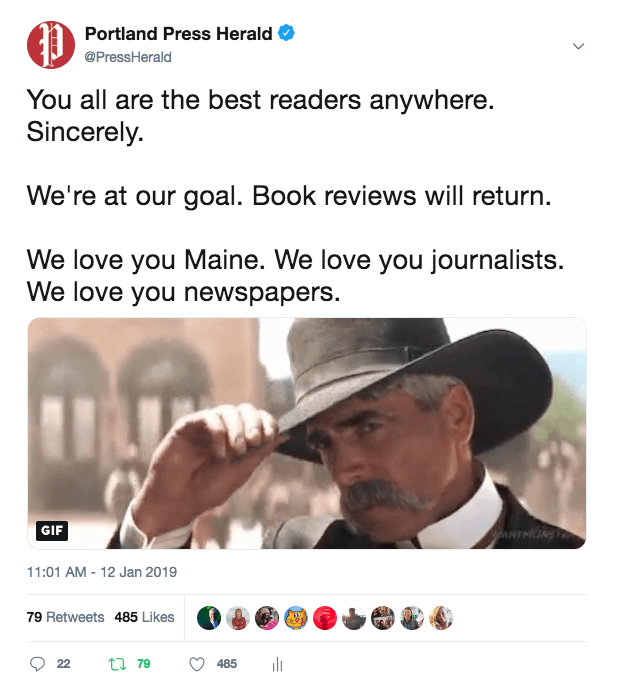Click the first liker avatar with green background
Screen dimensions: 618x692
[x=209, y=617]
